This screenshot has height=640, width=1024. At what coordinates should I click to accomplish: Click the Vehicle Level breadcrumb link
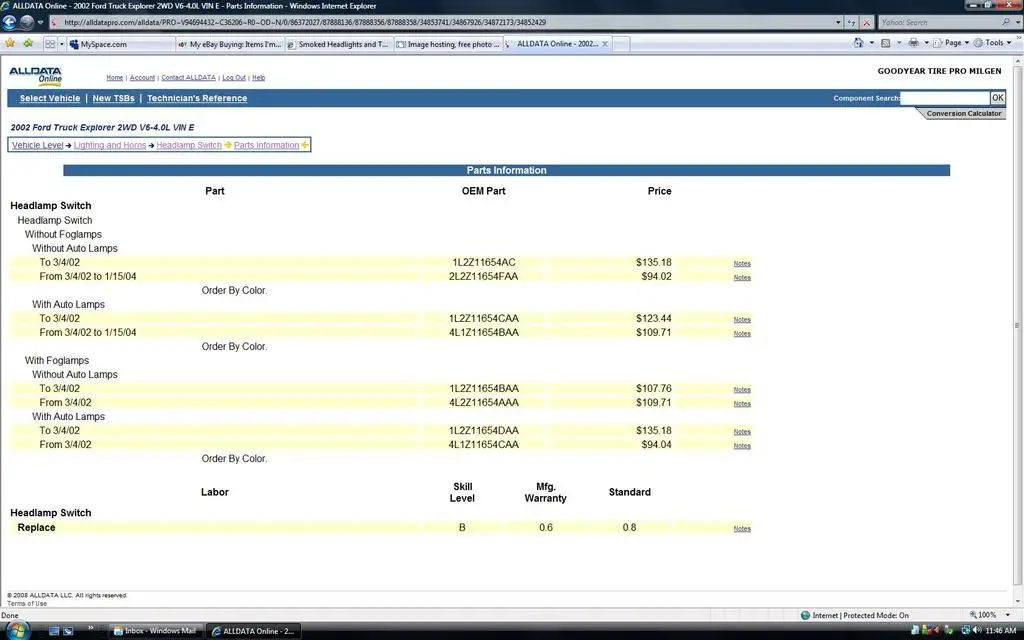click(37, 145)
